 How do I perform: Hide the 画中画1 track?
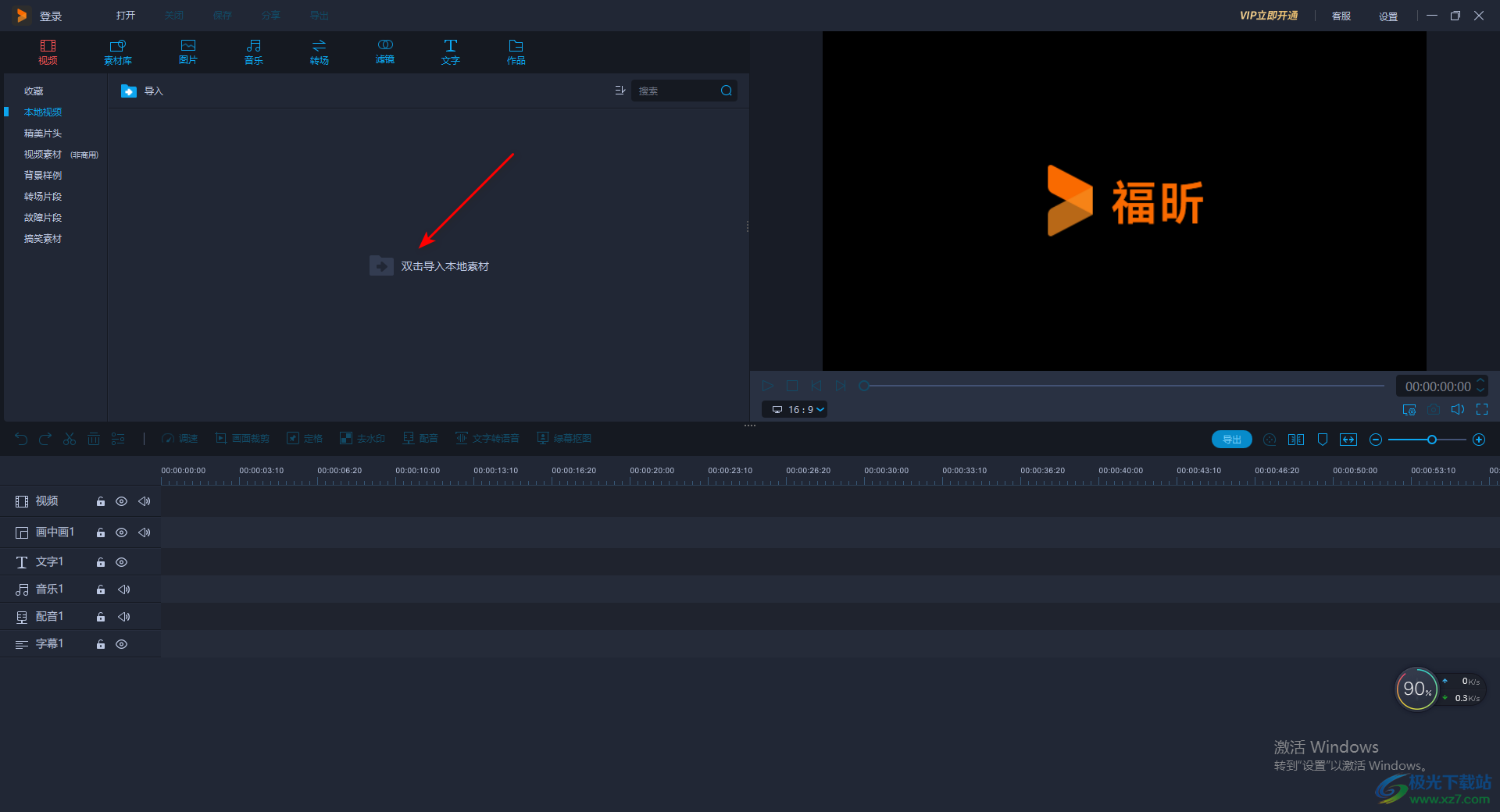pos(122,532)
